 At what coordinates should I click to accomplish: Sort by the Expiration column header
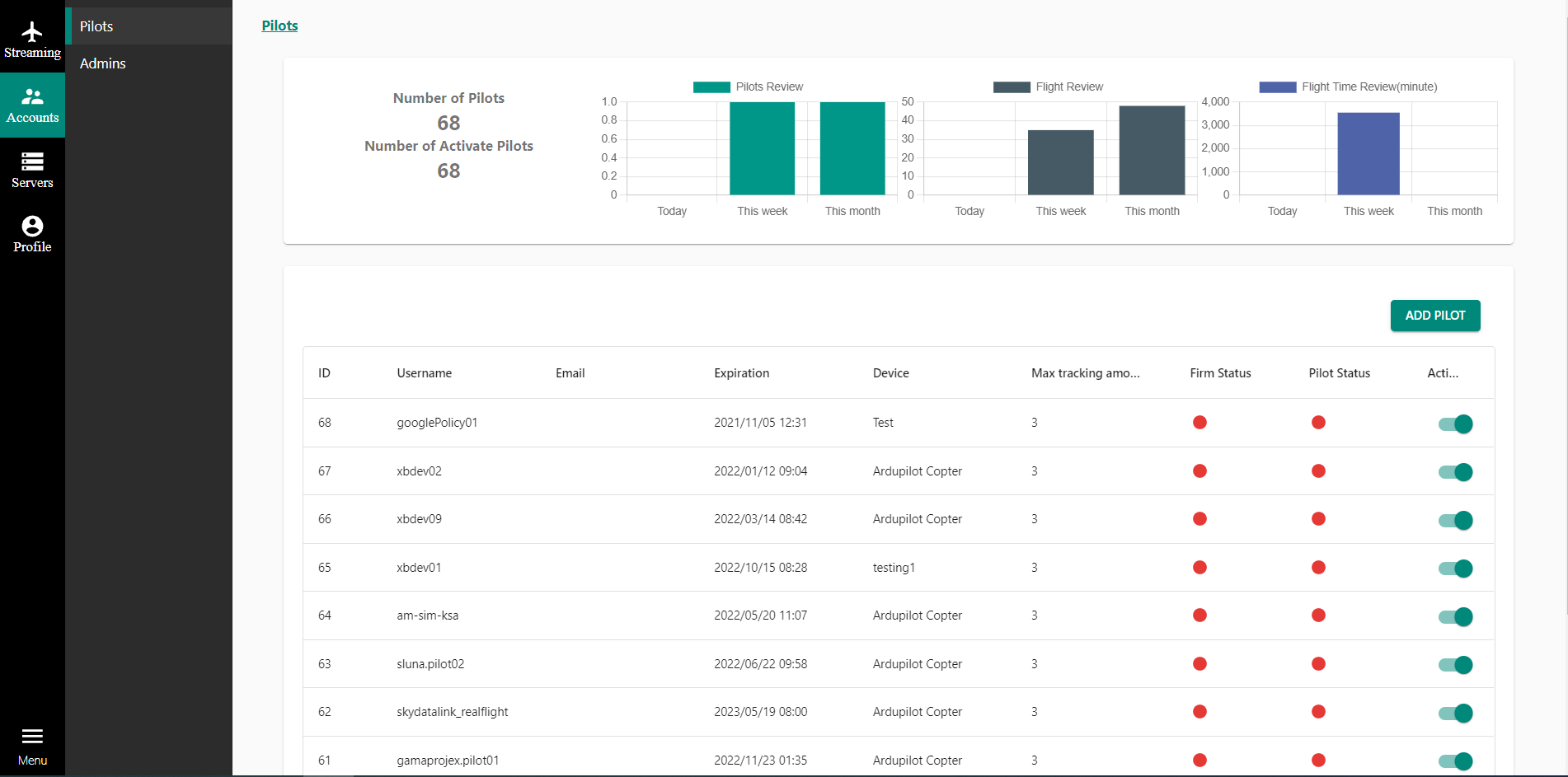[741, 373]
